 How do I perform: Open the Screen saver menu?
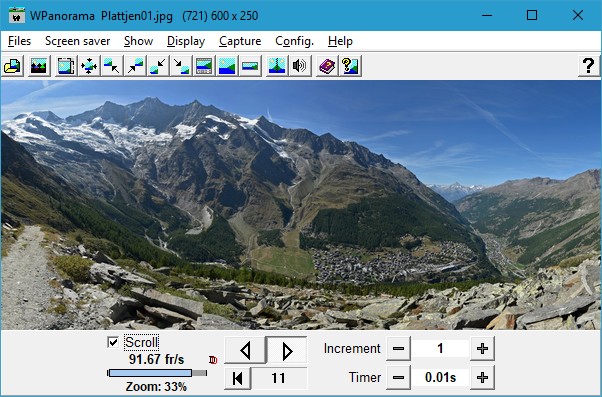[x=78, y=41]
